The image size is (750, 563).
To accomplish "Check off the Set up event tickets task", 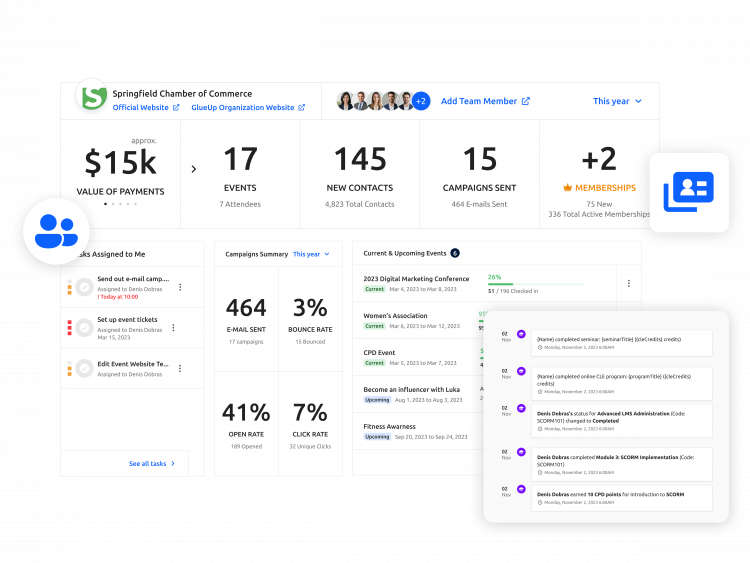I will (x=86, y=327).
